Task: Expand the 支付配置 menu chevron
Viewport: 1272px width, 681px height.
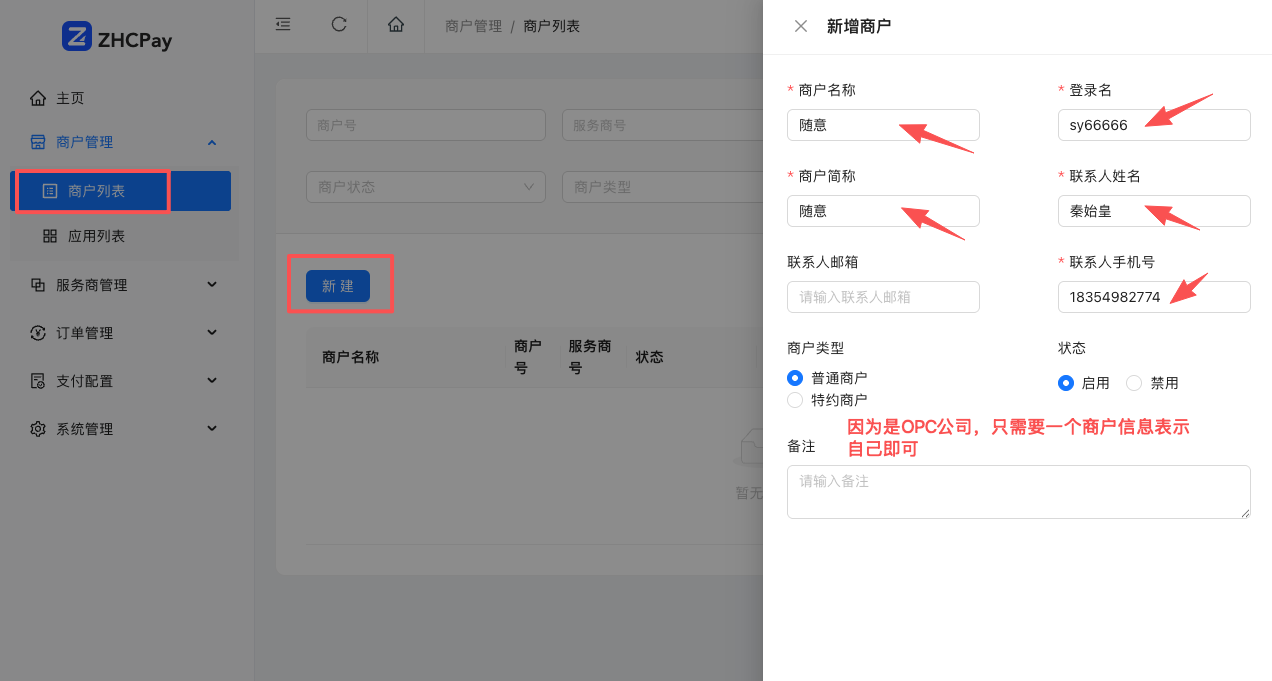Action: tap(212, 381)
